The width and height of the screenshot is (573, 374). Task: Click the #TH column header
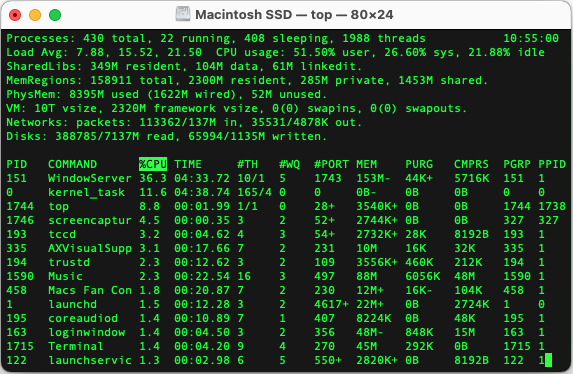point(247,164)
